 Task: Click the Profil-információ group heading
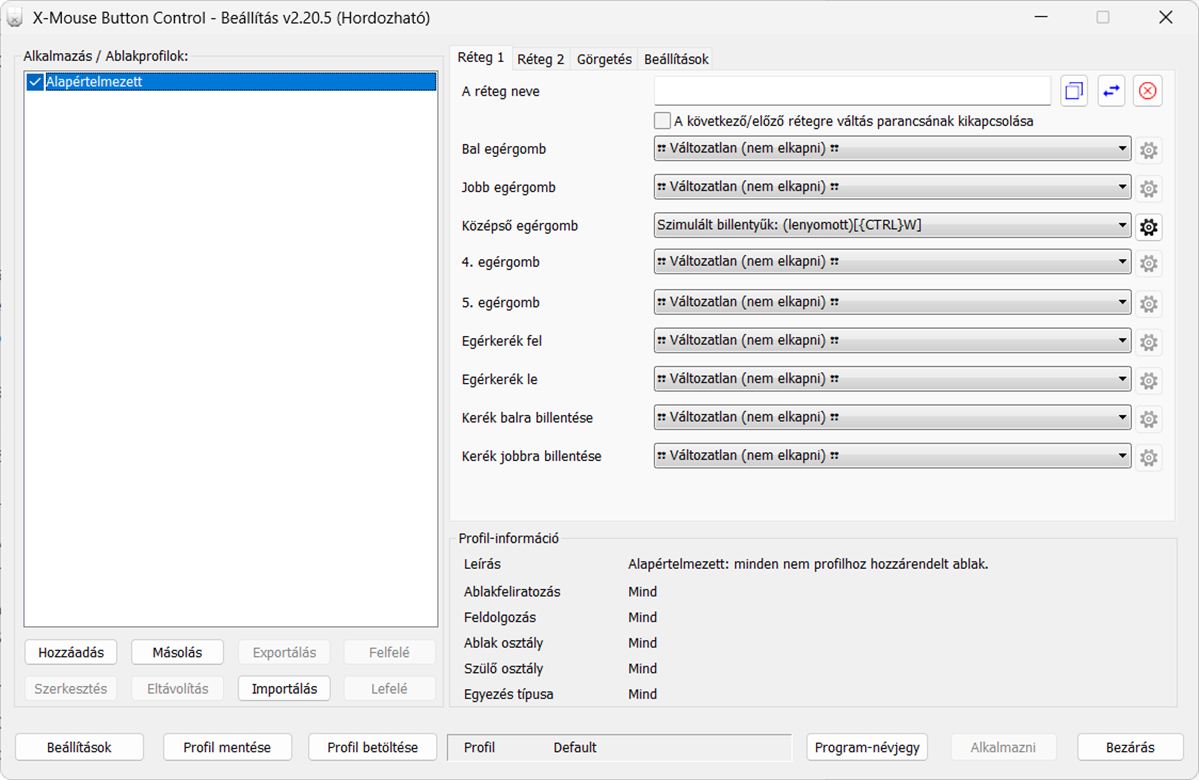pyautogui.click(x=509, y=538)
